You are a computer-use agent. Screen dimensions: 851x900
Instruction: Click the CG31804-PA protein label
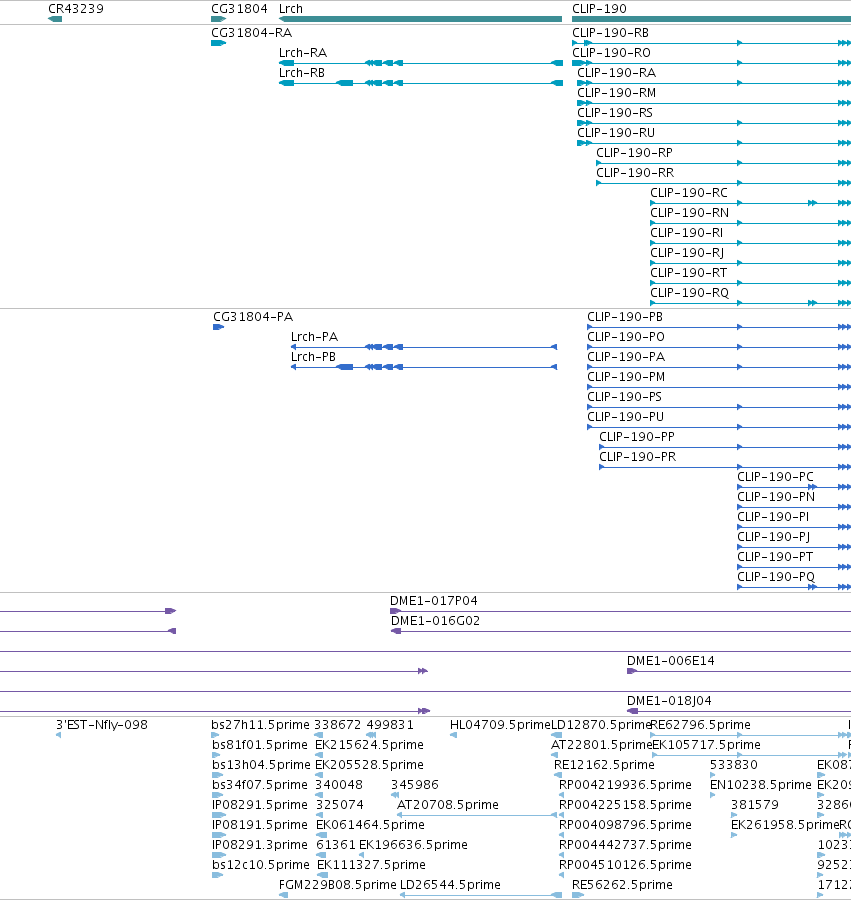(x=252, y=317)
